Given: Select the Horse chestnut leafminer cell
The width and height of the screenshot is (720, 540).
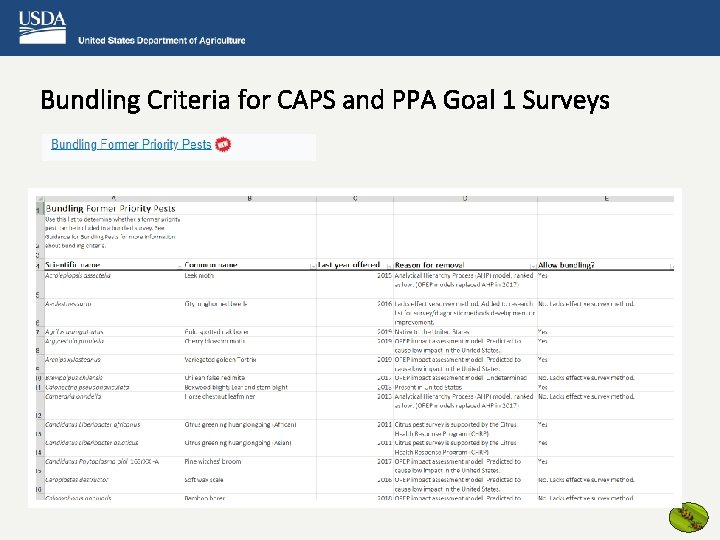Looking at the screenshot, I should [249, 405].
